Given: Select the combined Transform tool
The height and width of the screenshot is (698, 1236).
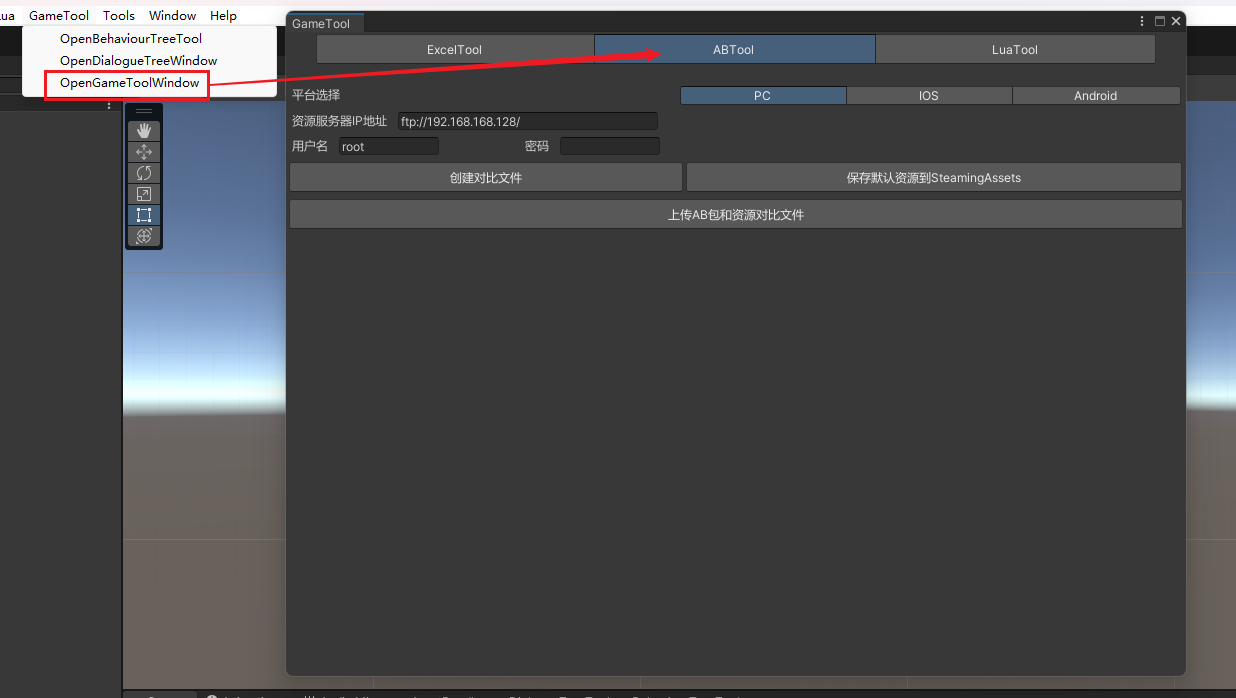Looking at the screenshot, I should coord(143,235).
